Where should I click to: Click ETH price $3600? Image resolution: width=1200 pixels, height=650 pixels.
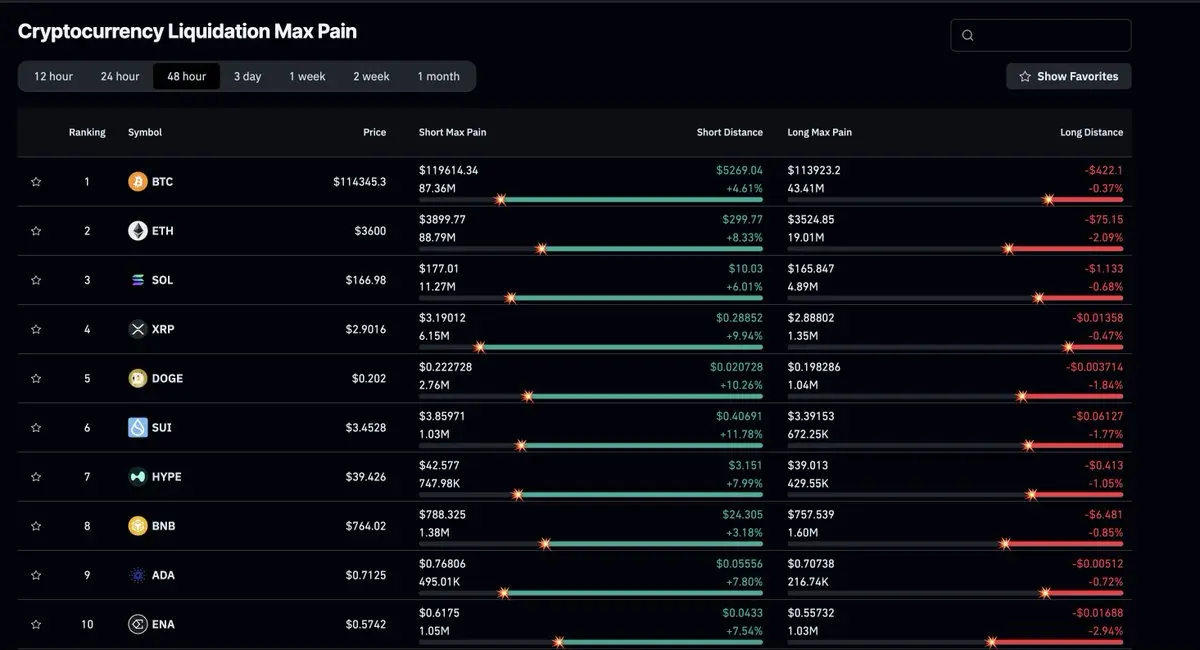[370, 231]
